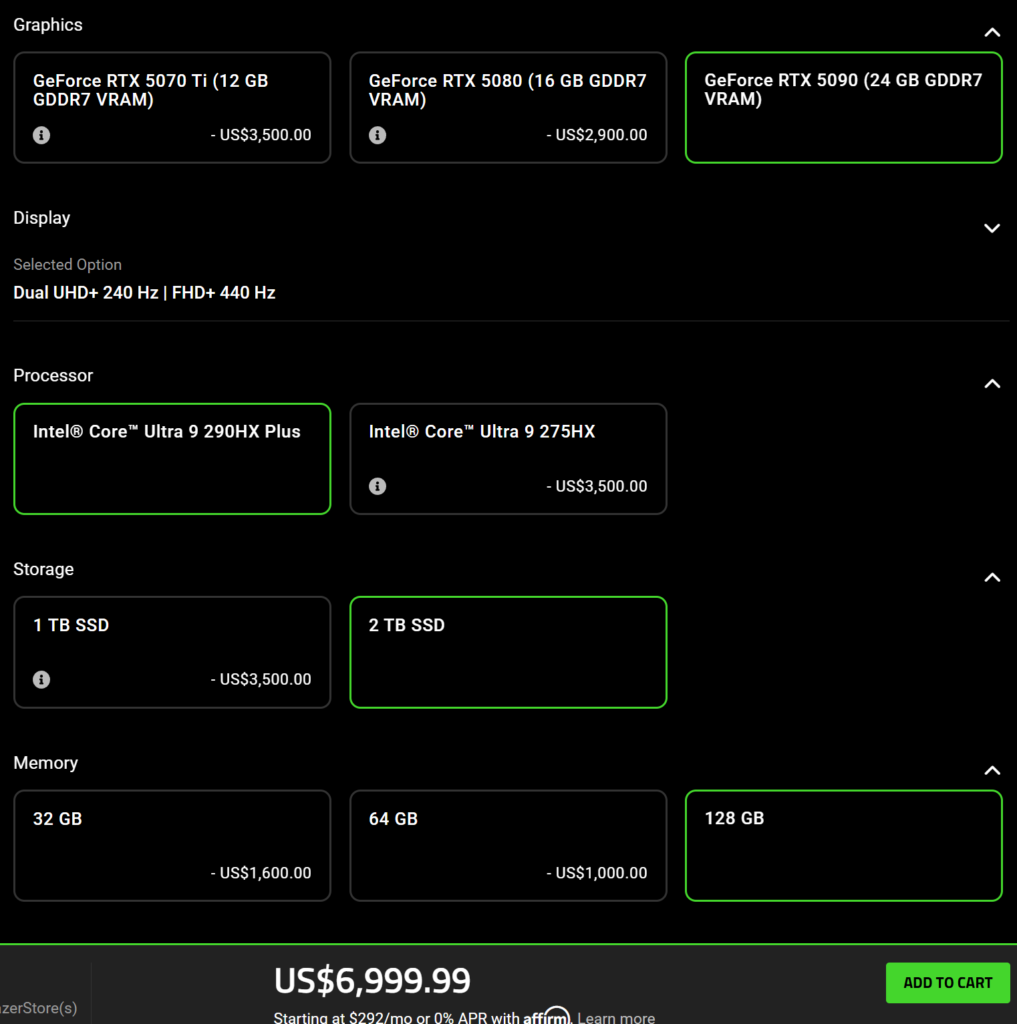Click the - US$2,900.00 price on RTX 5080
The height and width of the screenshot is (1024, 1017).
click(596, 135)
